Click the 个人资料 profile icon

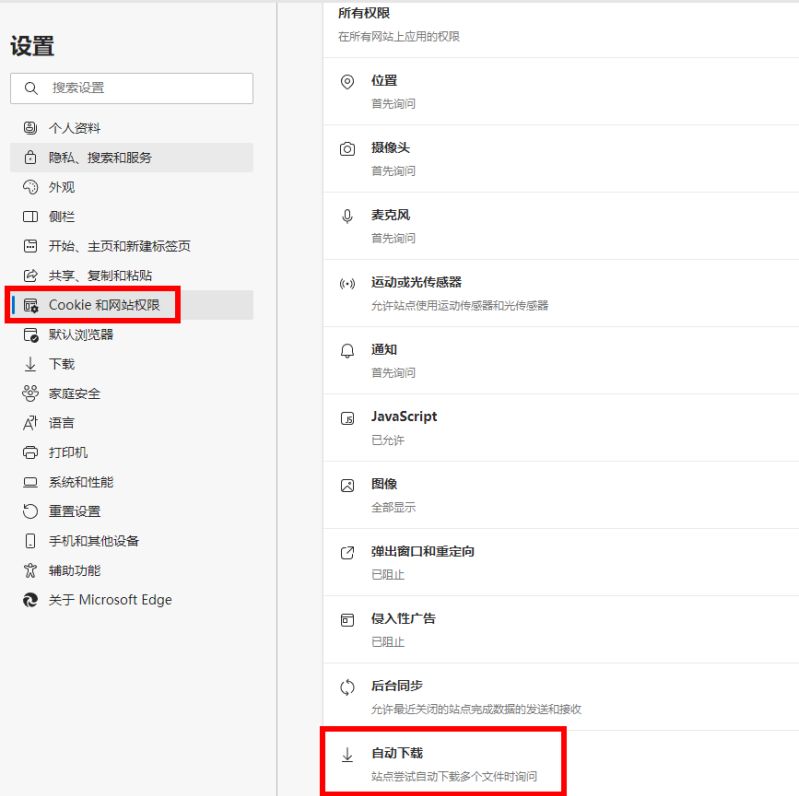(30, 128)
